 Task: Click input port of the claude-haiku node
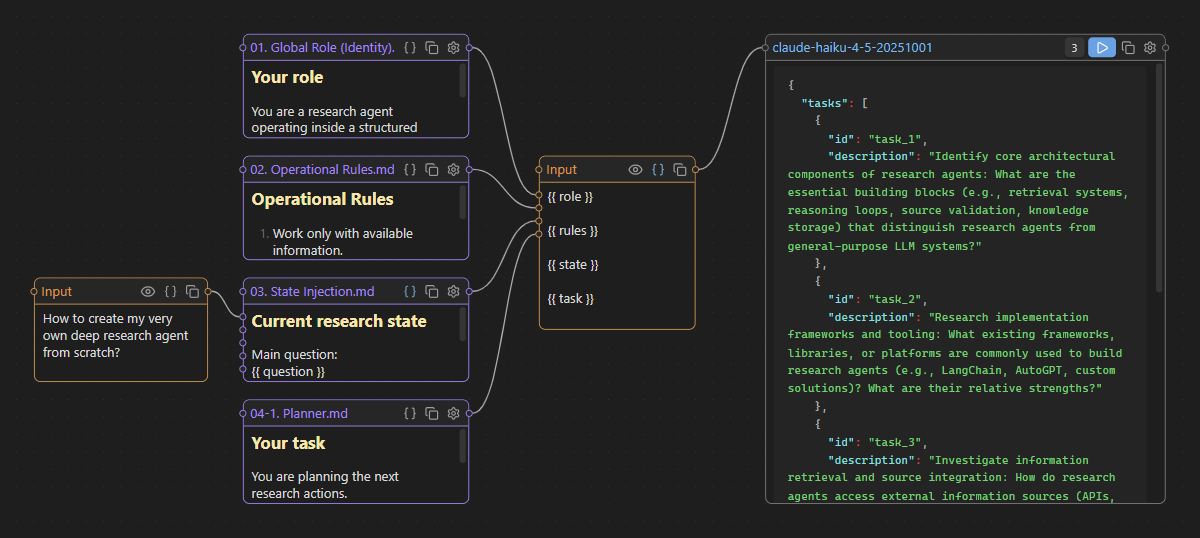click(766, 47)
